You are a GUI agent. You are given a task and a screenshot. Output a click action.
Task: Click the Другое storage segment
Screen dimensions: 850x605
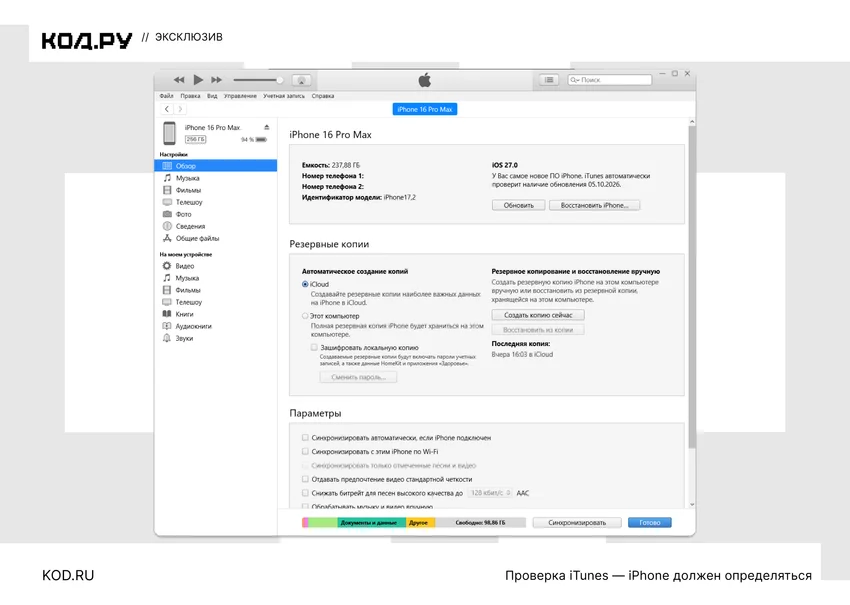(420, 523)
